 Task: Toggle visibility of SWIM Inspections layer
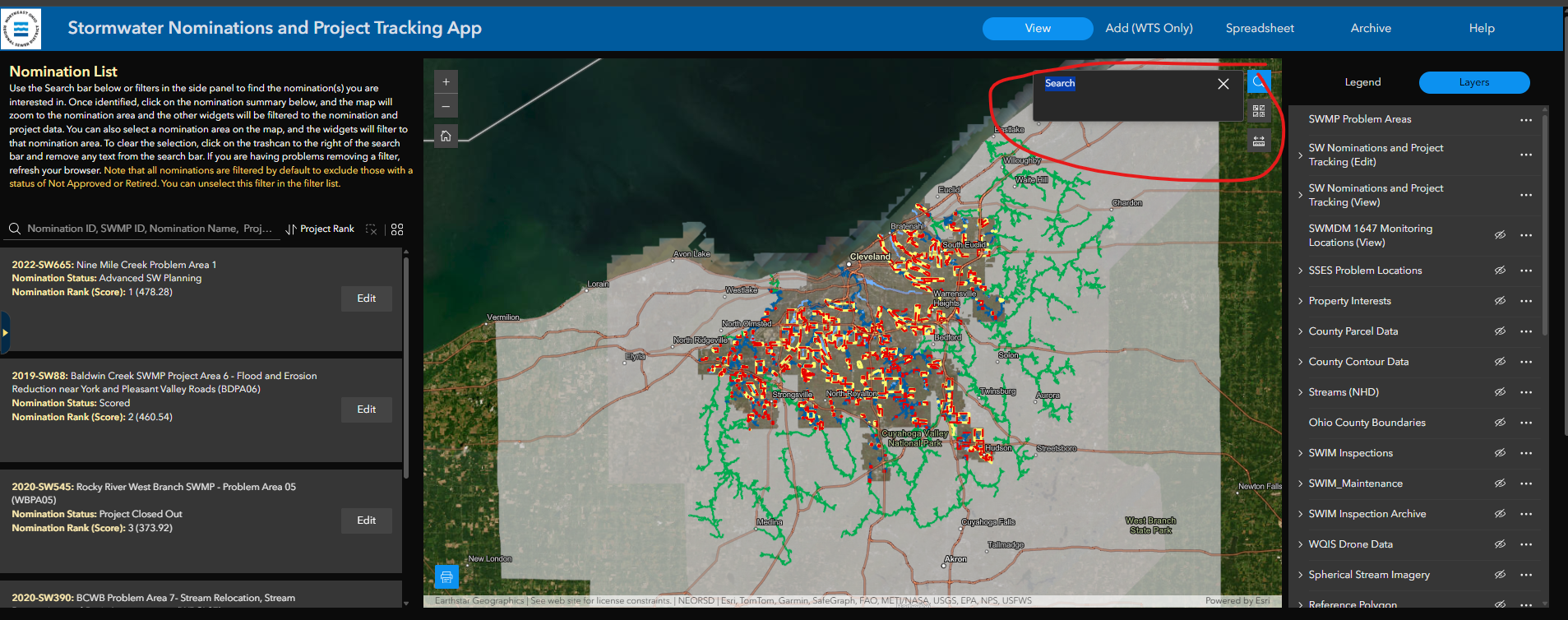pyautogui.click(x=1500, y=453)
